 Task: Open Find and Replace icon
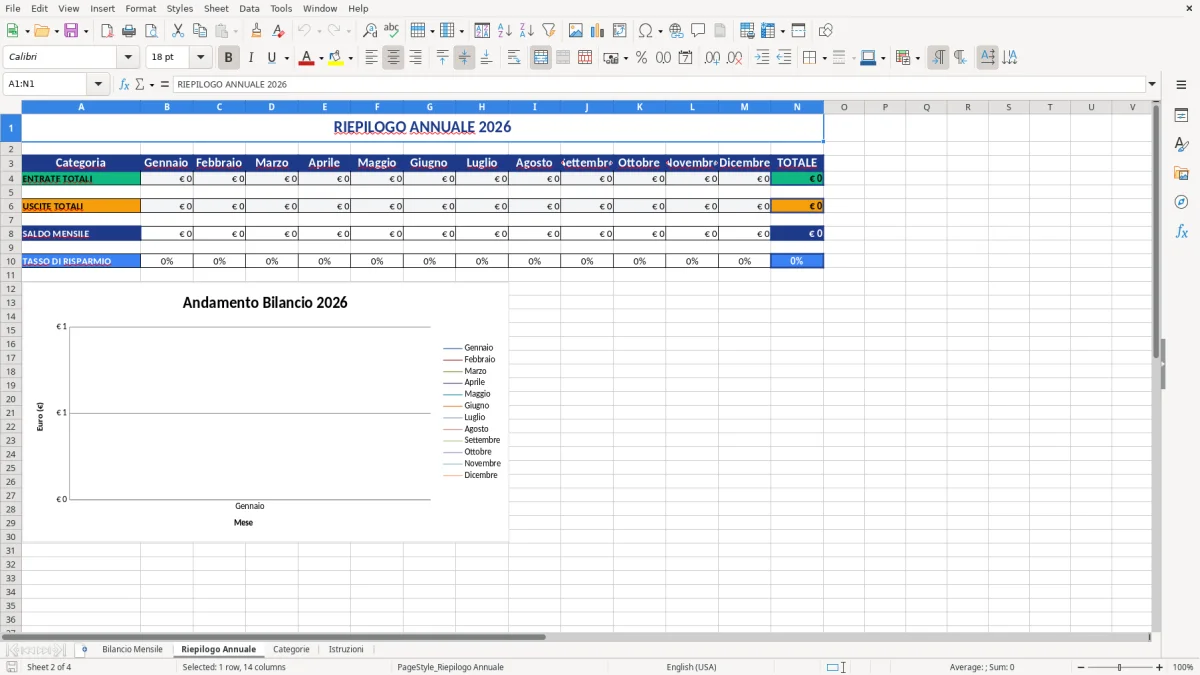370,31
